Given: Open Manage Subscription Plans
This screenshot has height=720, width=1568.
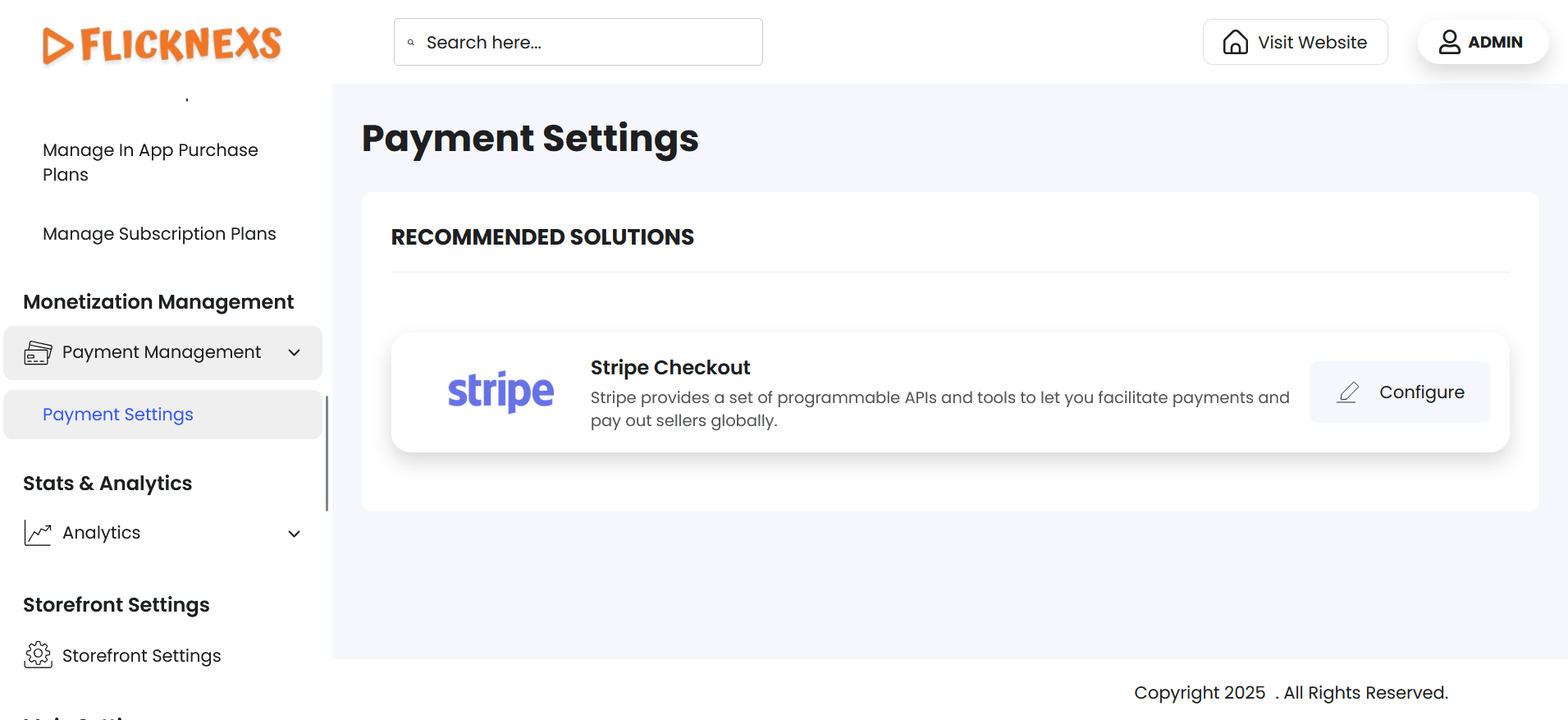Looking at the screenshot, I should coord(159,234).
